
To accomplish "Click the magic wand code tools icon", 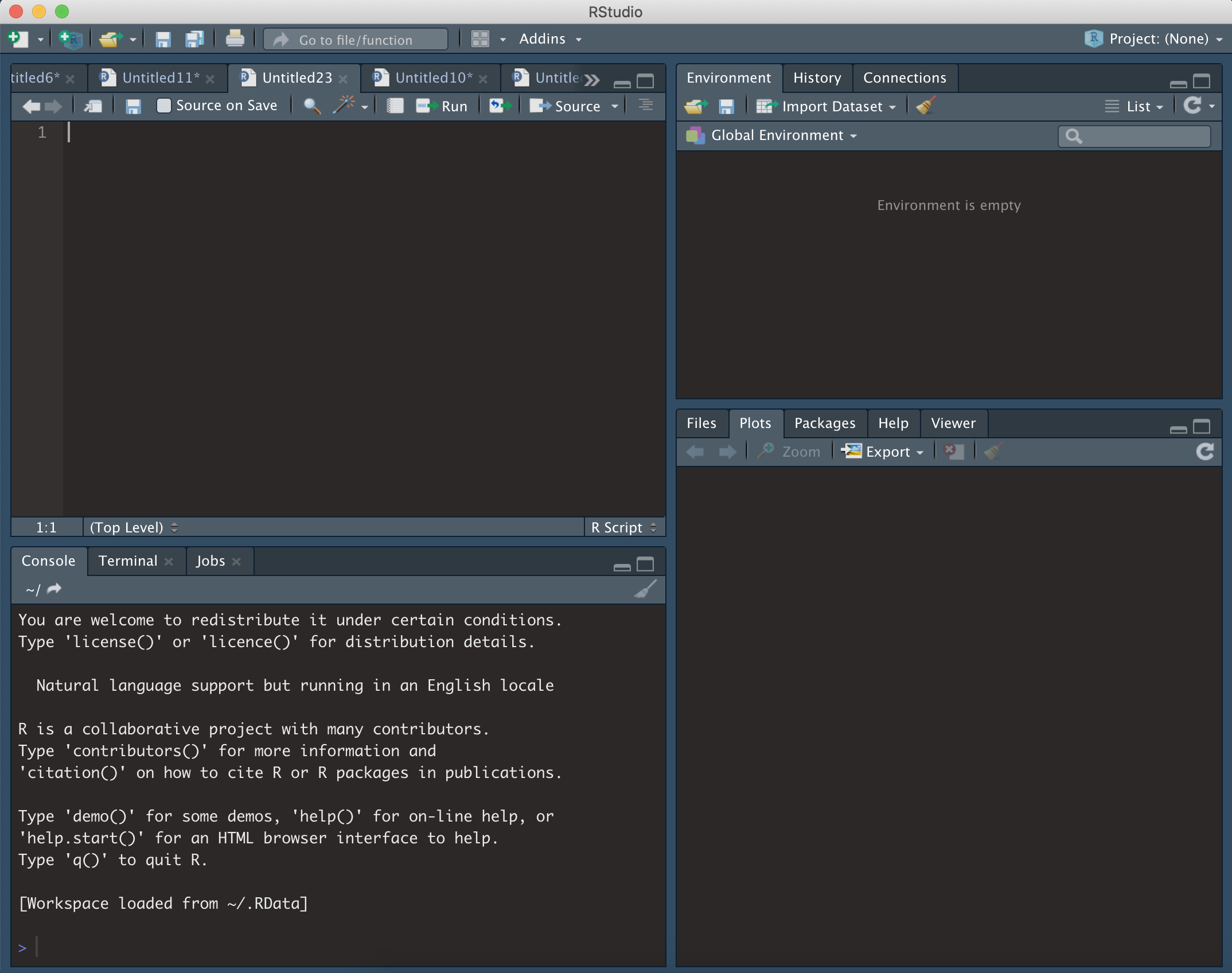I will (x=344, y=106).
